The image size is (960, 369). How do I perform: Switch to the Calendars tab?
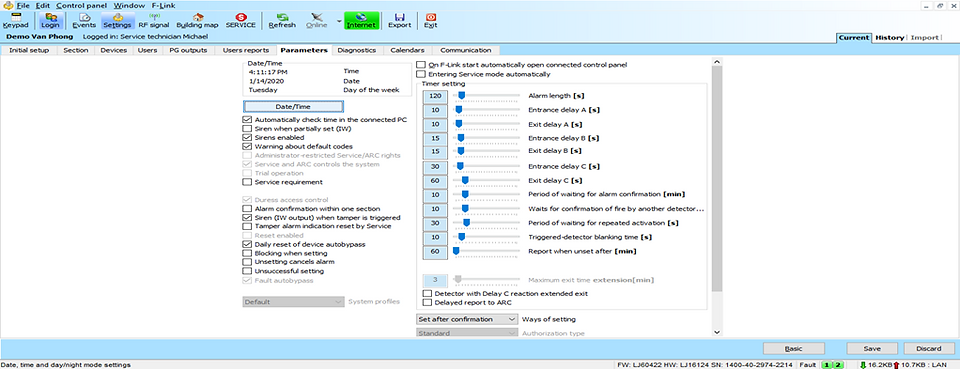(407, 50)
